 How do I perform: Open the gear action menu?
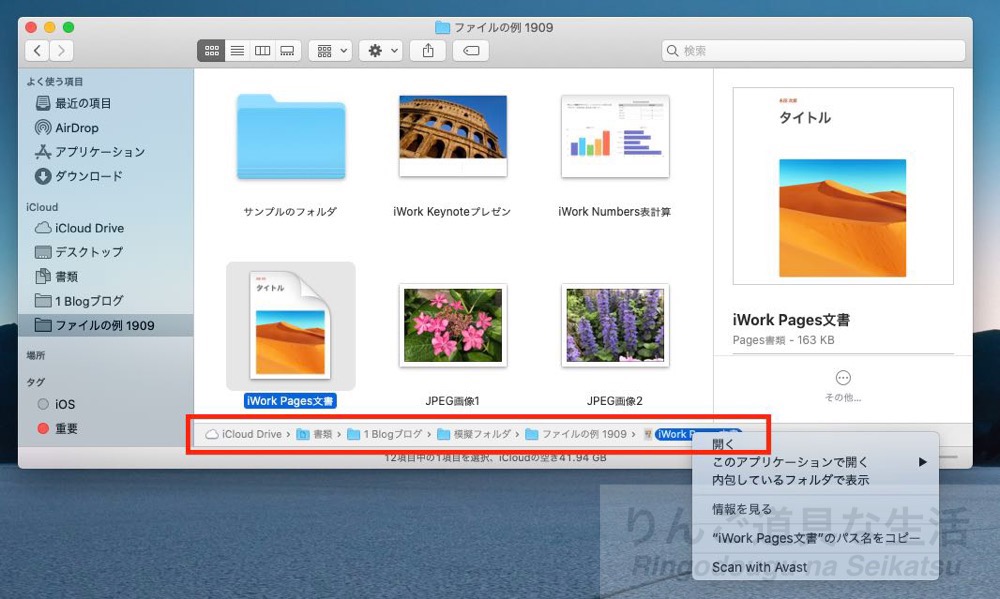381,50
